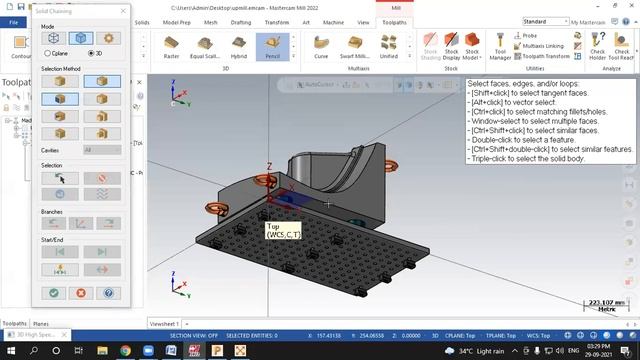The image size is (640, 360).
Task: Open the File tab
Action: pos(13,22)
